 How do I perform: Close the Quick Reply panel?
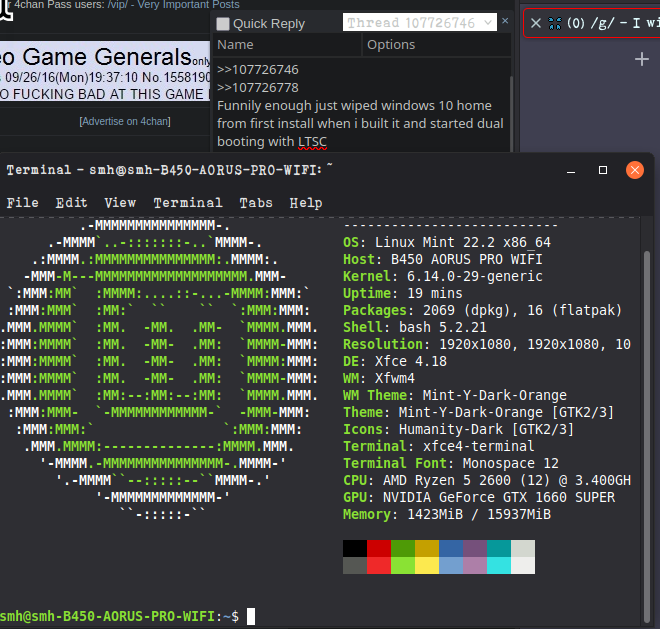coord(505,21)
